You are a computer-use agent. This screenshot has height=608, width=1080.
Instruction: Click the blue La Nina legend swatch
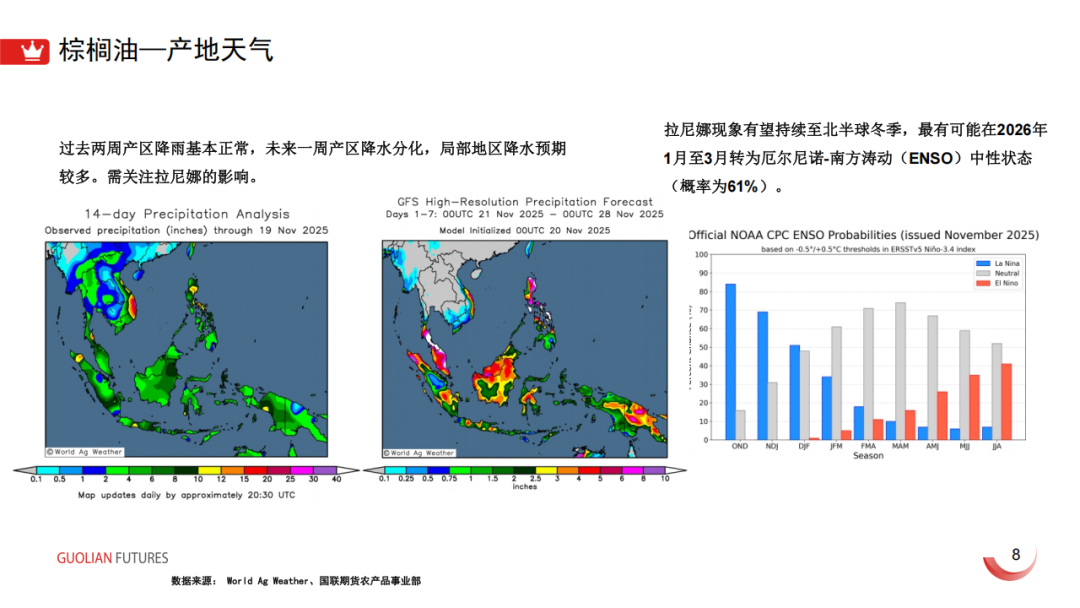(983, 264)
